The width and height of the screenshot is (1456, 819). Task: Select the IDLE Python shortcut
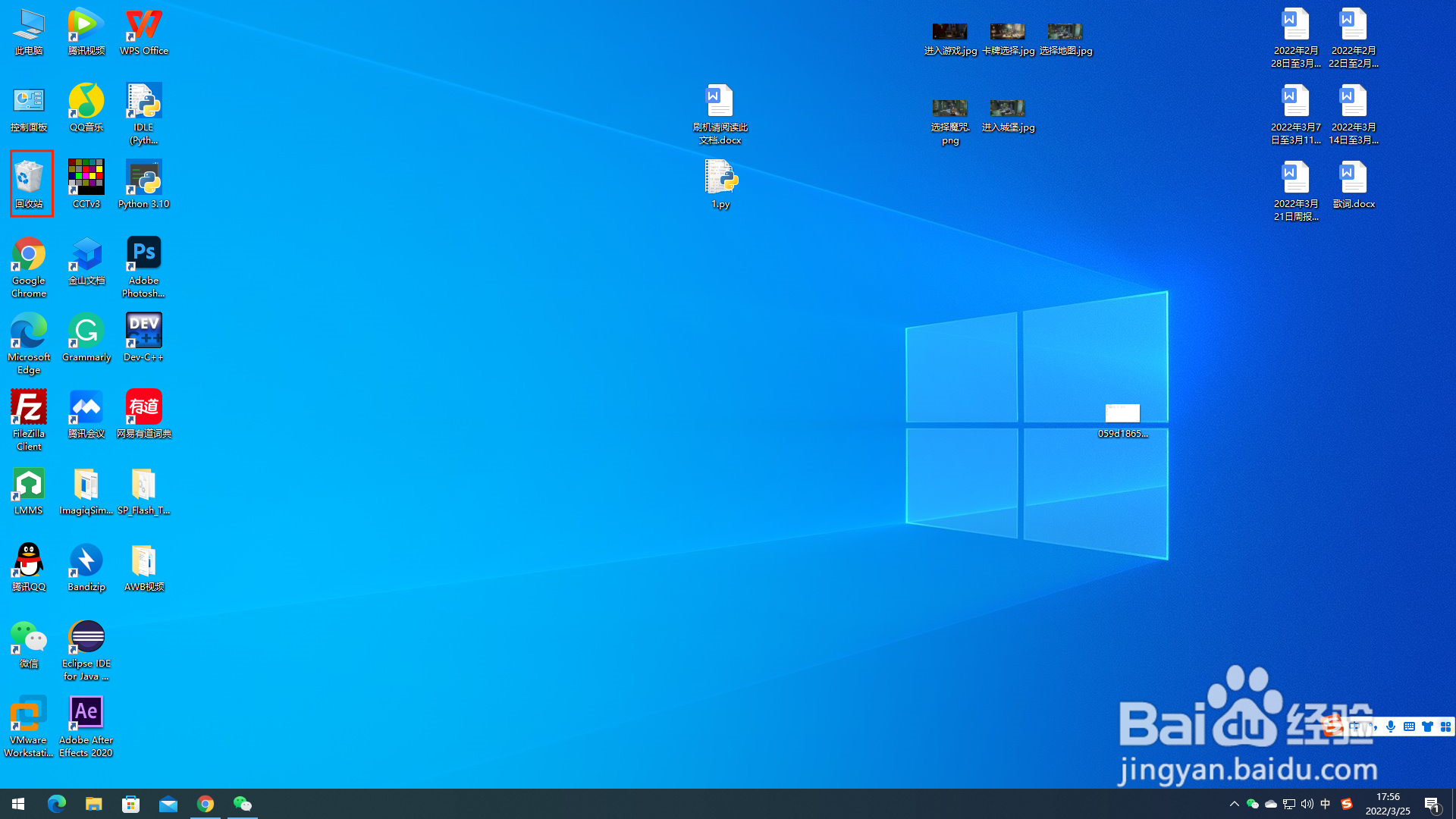(144, 115)
